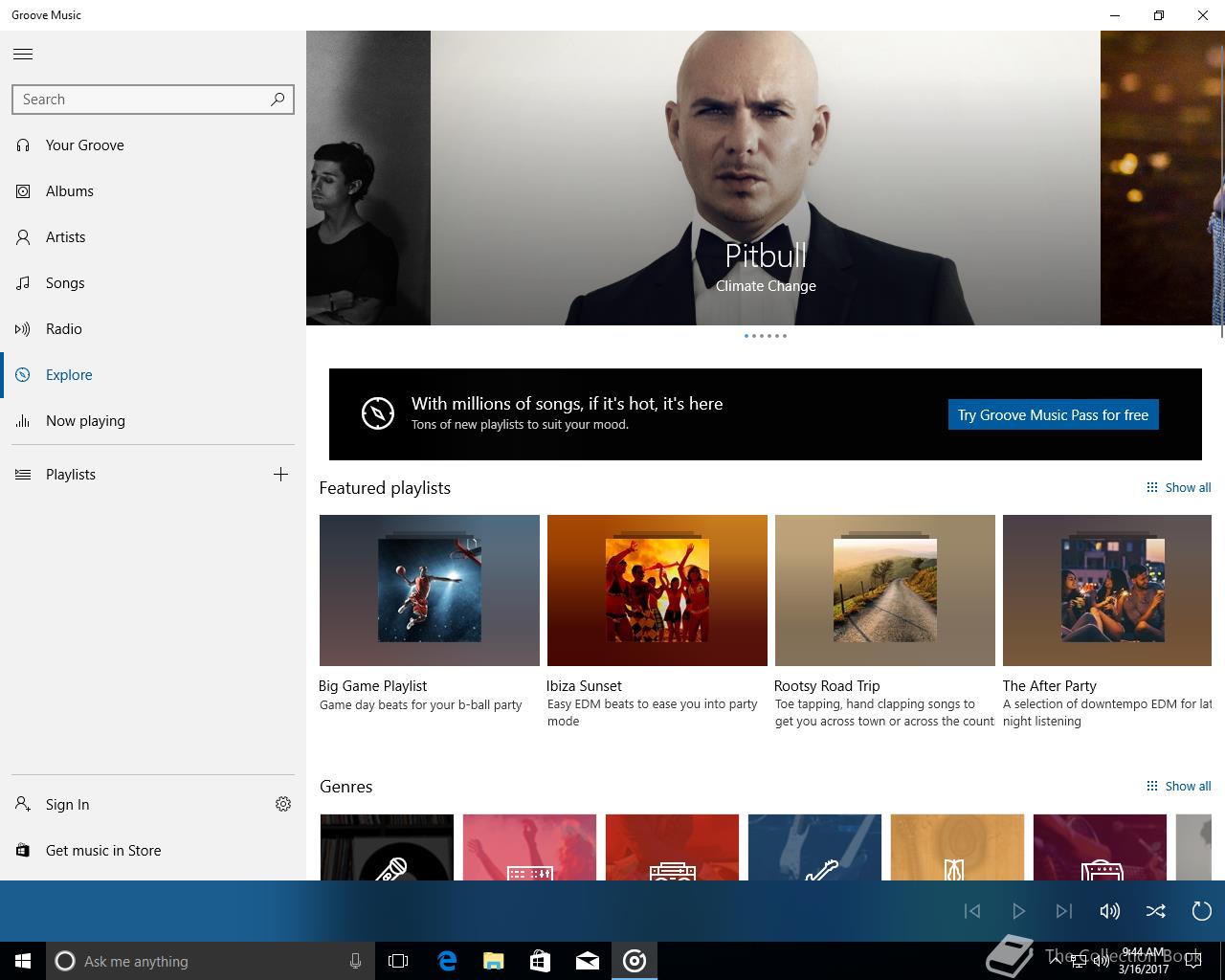Screen dimensions: 1225x980
Task: Create new playlist with plus icon
Action: (280, 474)
